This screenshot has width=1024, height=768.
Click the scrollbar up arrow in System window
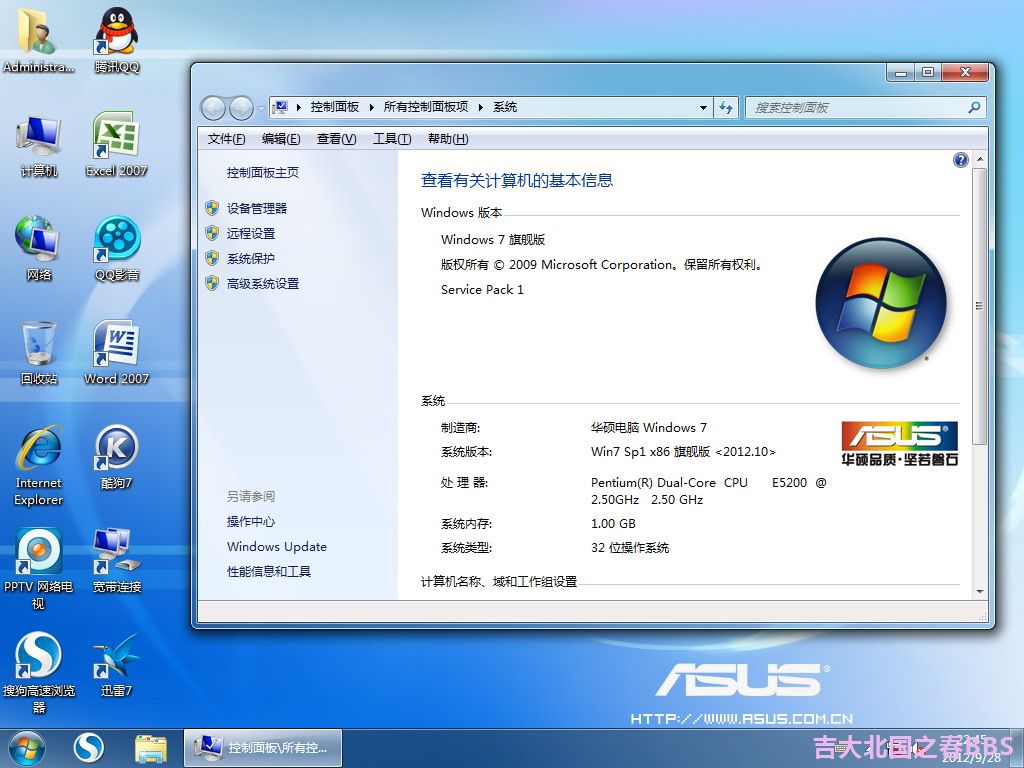point(980,159)
